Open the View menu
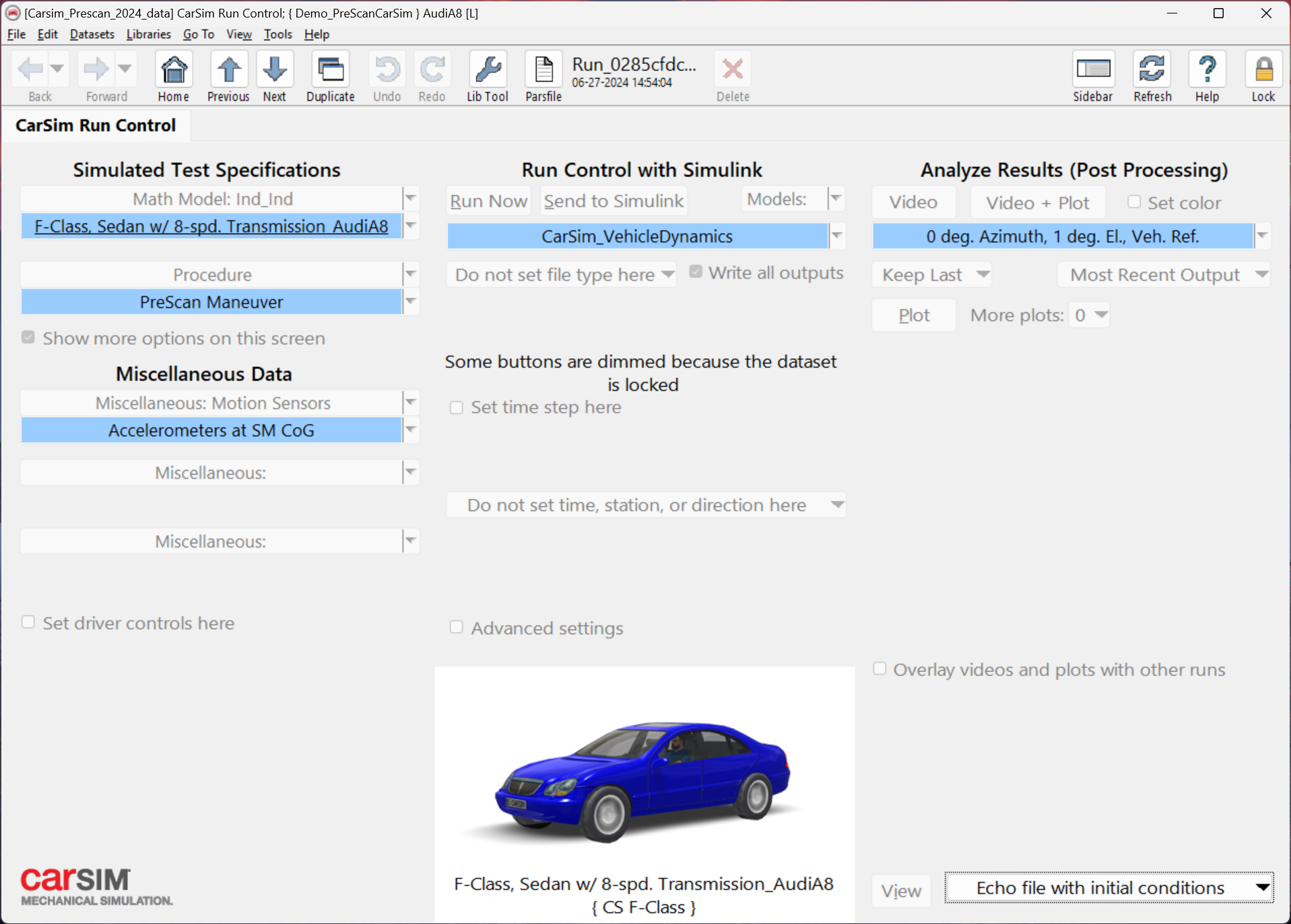Viewport: 1291px width, 924px height. [239, 34]
